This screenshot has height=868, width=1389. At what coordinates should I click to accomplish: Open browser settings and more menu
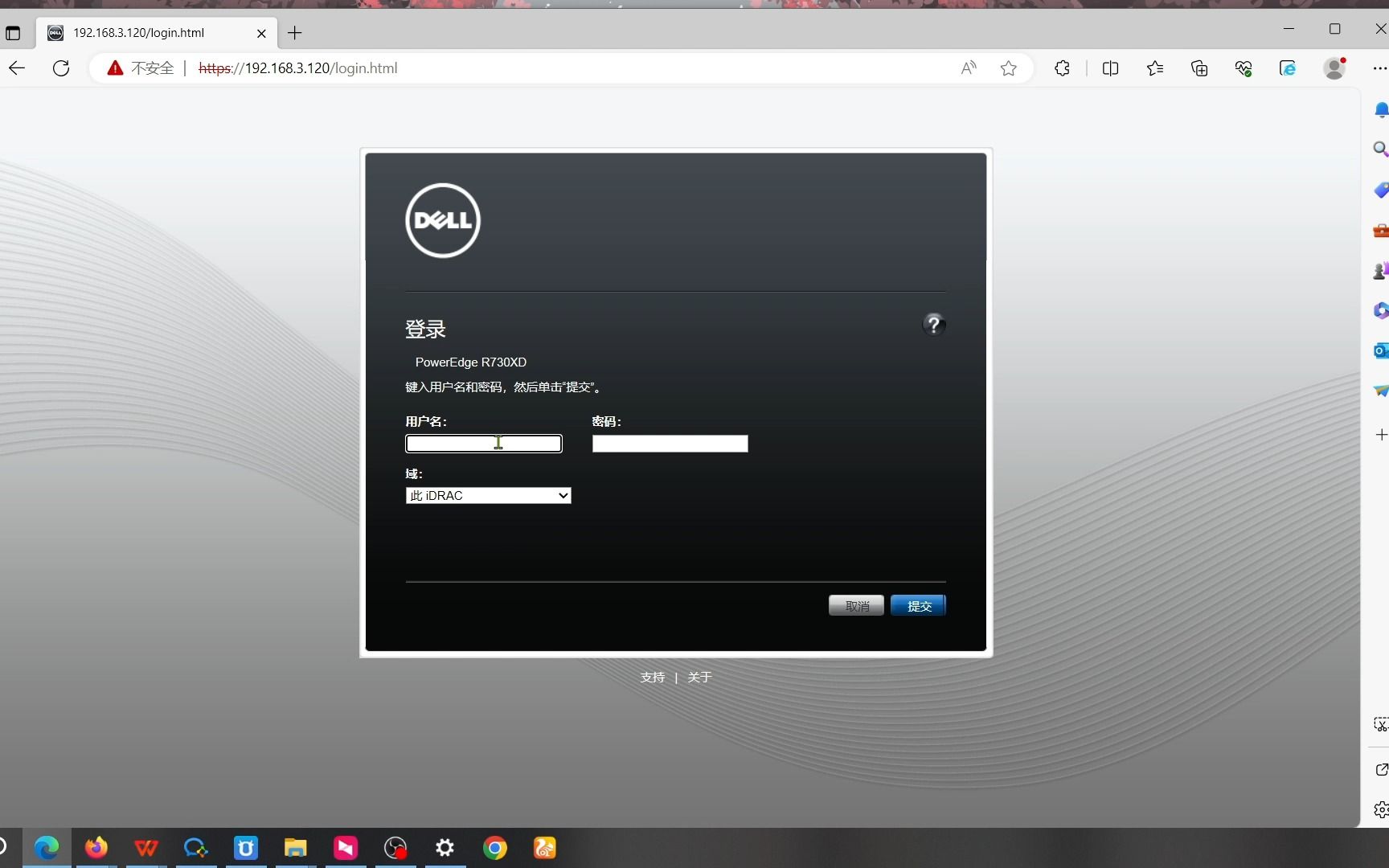[1379, 68]
